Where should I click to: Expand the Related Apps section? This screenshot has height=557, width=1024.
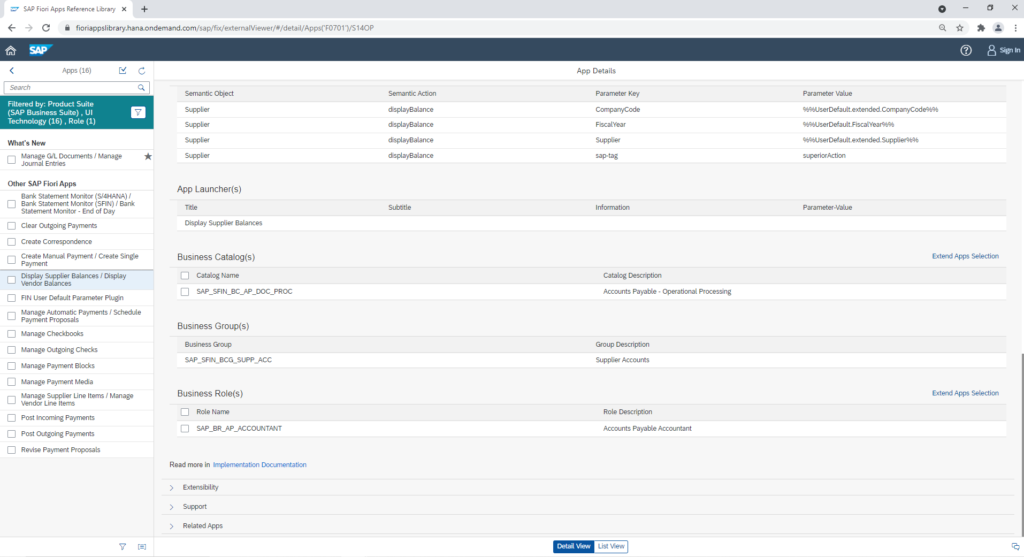172,526
